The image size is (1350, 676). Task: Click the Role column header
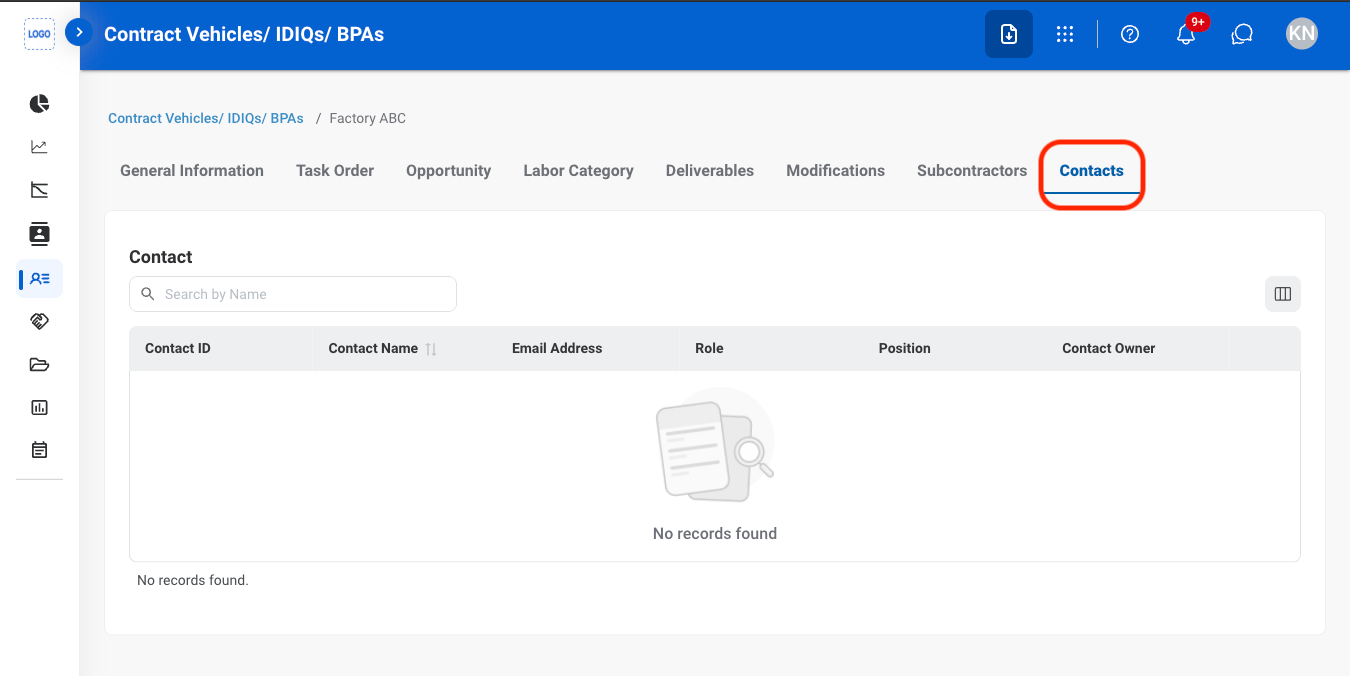coord(709,349)
